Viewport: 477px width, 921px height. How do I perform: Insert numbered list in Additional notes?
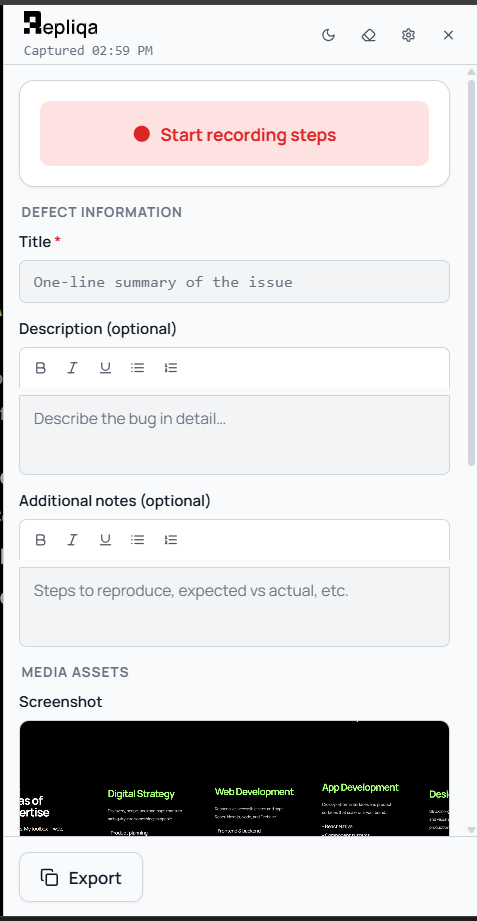pos(170,540)
